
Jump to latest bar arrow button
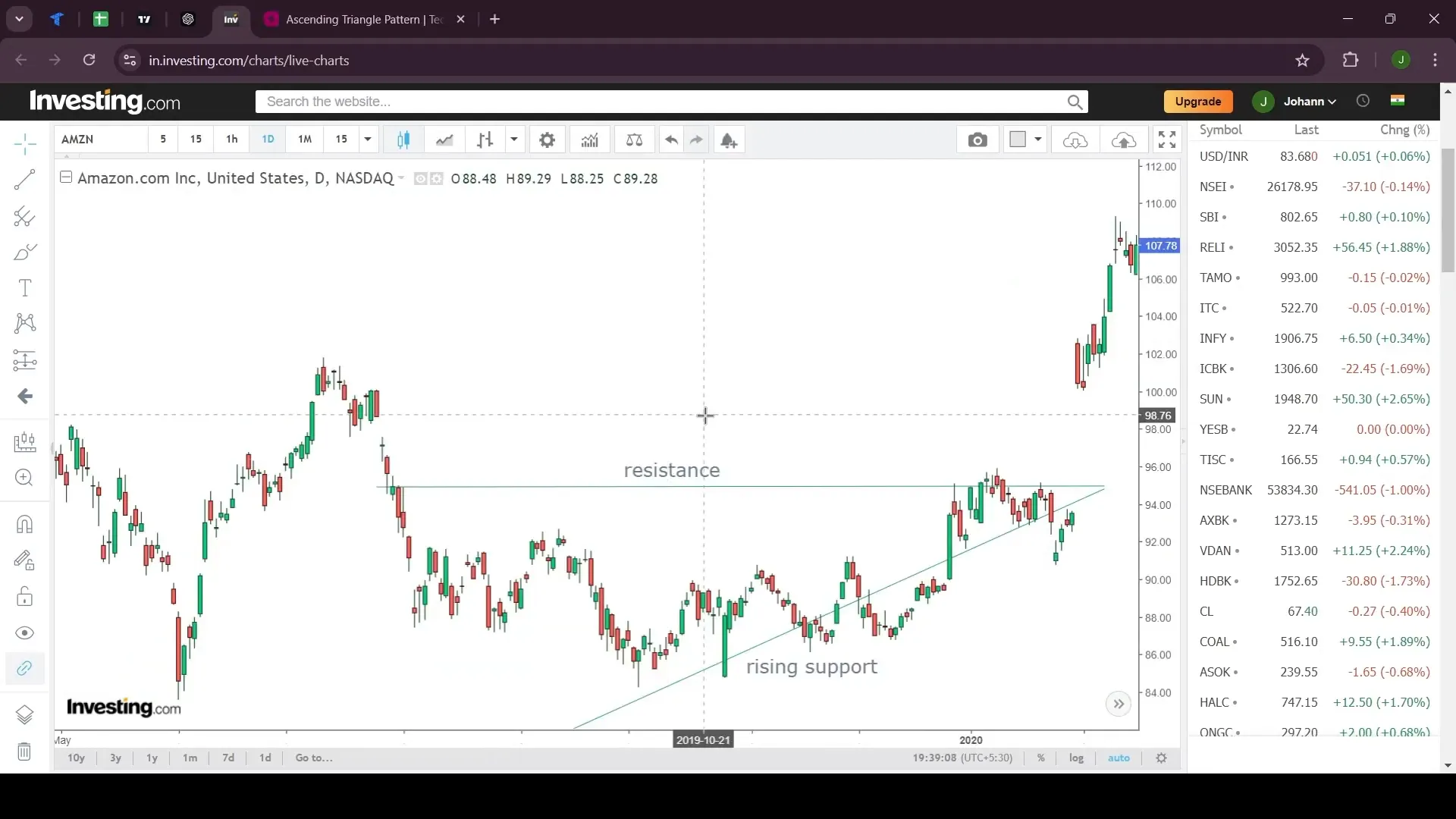point(1119,704)
